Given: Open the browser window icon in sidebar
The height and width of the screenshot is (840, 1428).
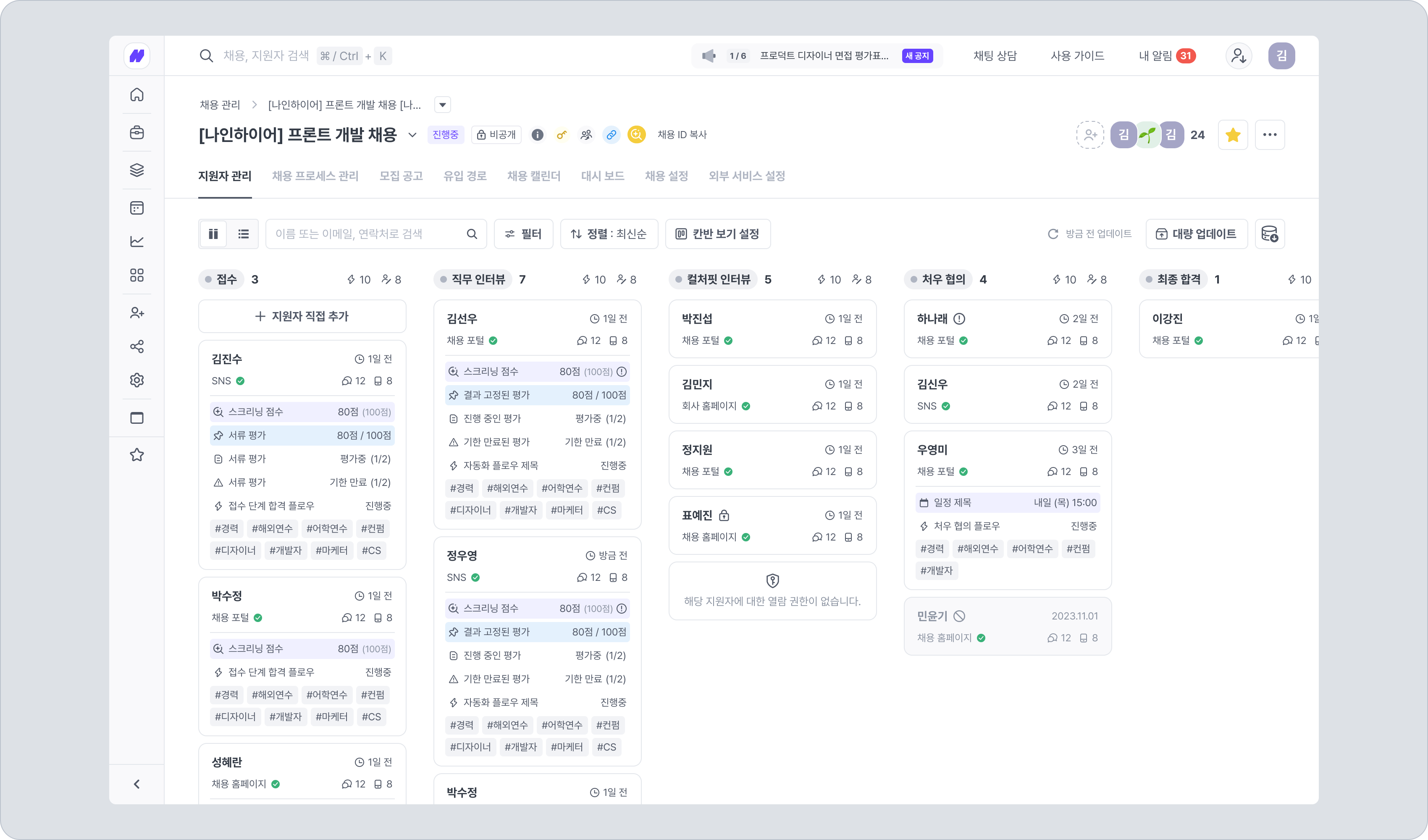Looking at the screenshot, I should coord(136,418).
